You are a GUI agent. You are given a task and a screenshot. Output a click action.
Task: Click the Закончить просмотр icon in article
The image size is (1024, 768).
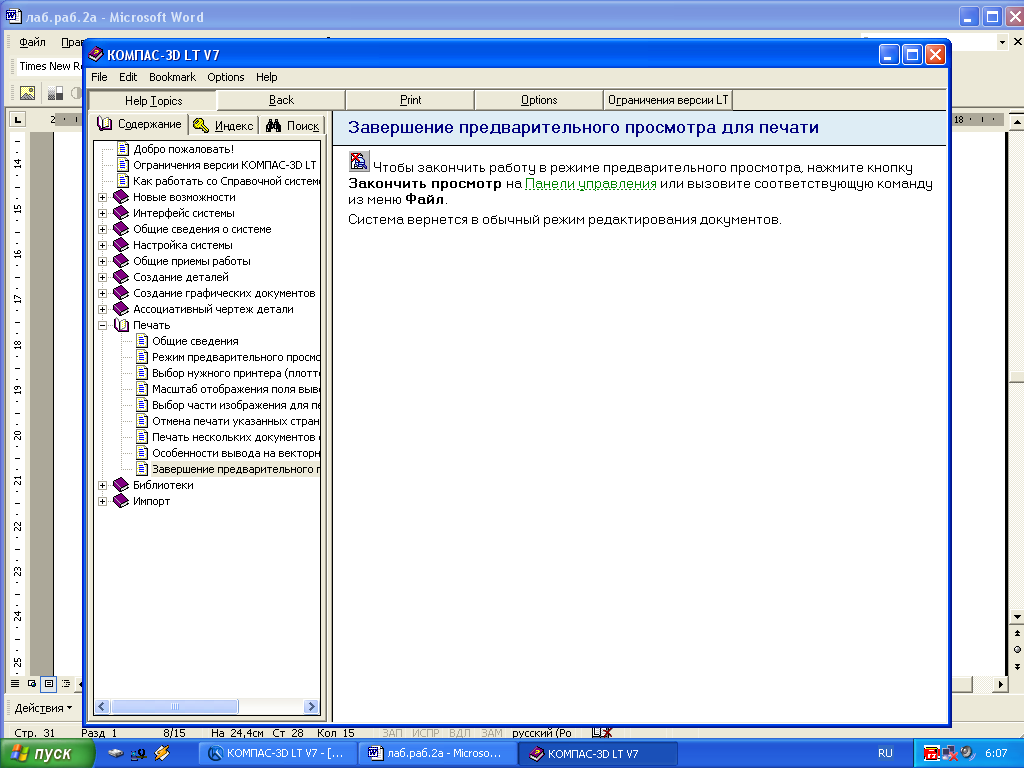point(359,161)
